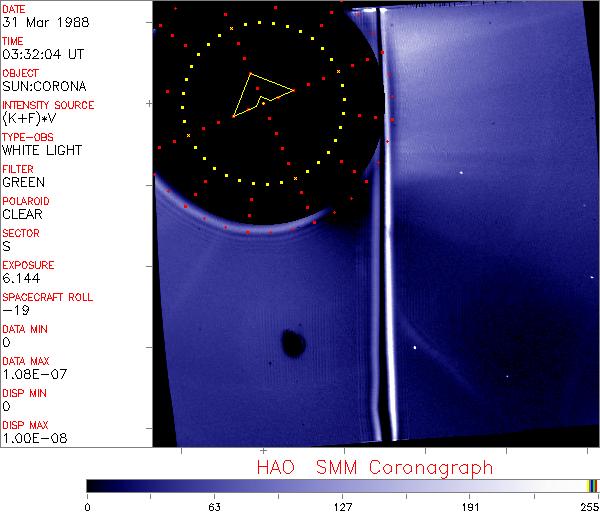This screenshot has height=512, width=600.
Task: Click the yellow end of the color bar
Action: (592, 486)
